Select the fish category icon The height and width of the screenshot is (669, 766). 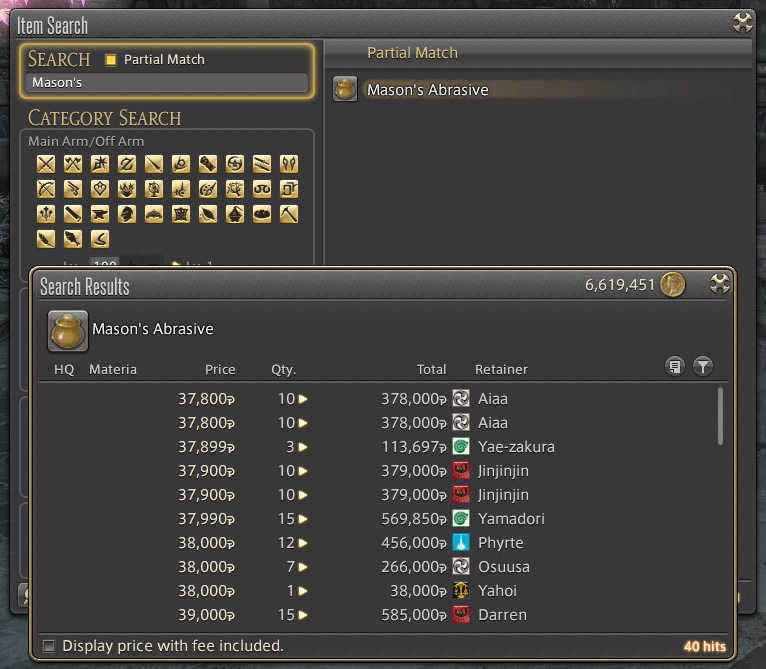[73, 239]
